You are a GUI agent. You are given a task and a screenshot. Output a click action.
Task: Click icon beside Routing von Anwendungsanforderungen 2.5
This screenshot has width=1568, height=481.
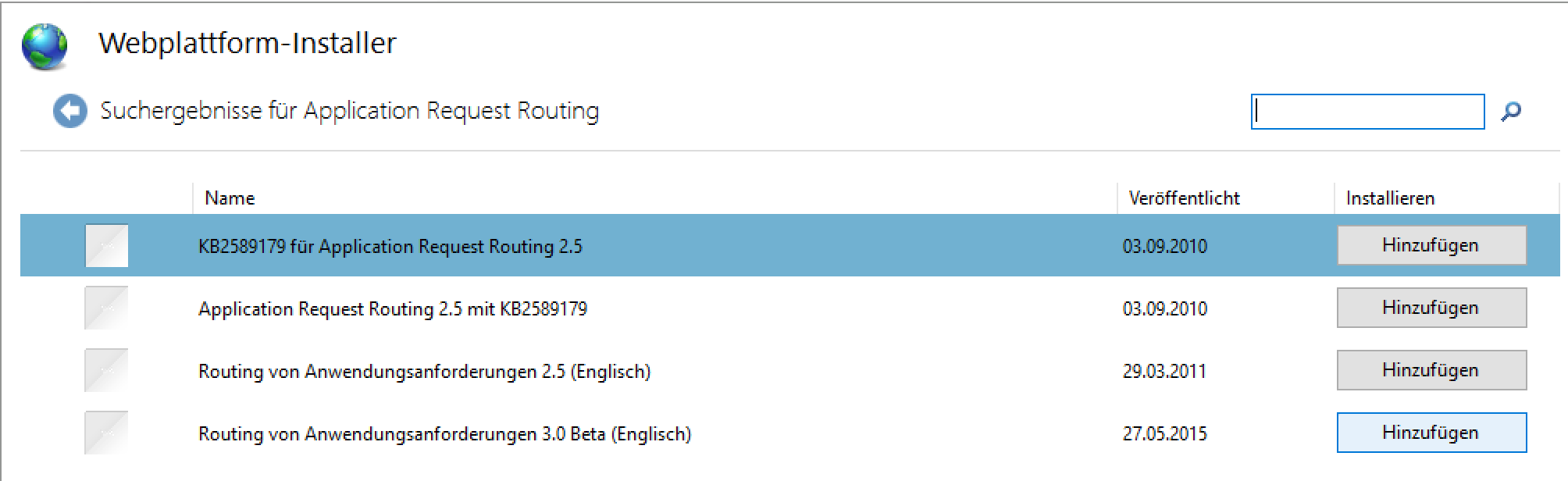click(106, 371)
